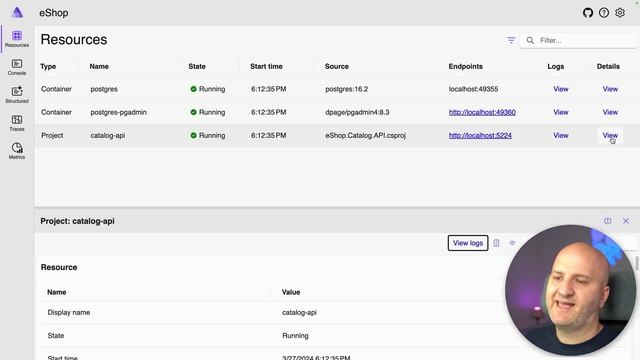Click Running state of postgres-pgadmin row
This screenshot has width=640, height=360.
coord(208,112)
